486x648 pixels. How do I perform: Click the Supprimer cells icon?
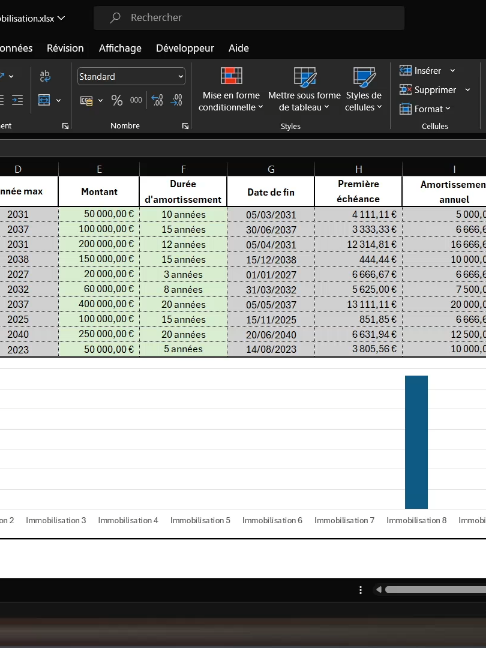click(405, 90)
